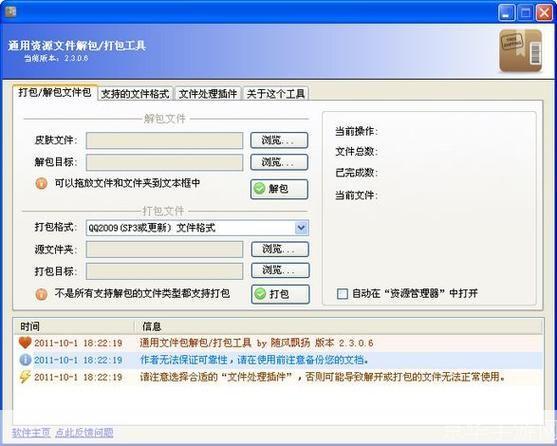Viewport: 557px width, 446px height.
Task: Click the app icon in the title bar
Action: click(11, 11)
